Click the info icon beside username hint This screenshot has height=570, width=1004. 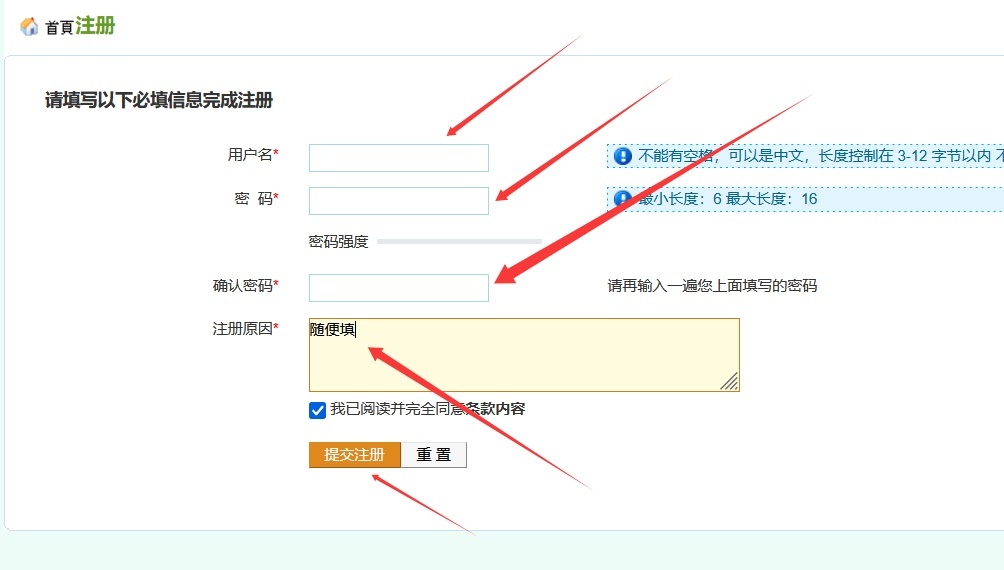(x=623, y=156)
